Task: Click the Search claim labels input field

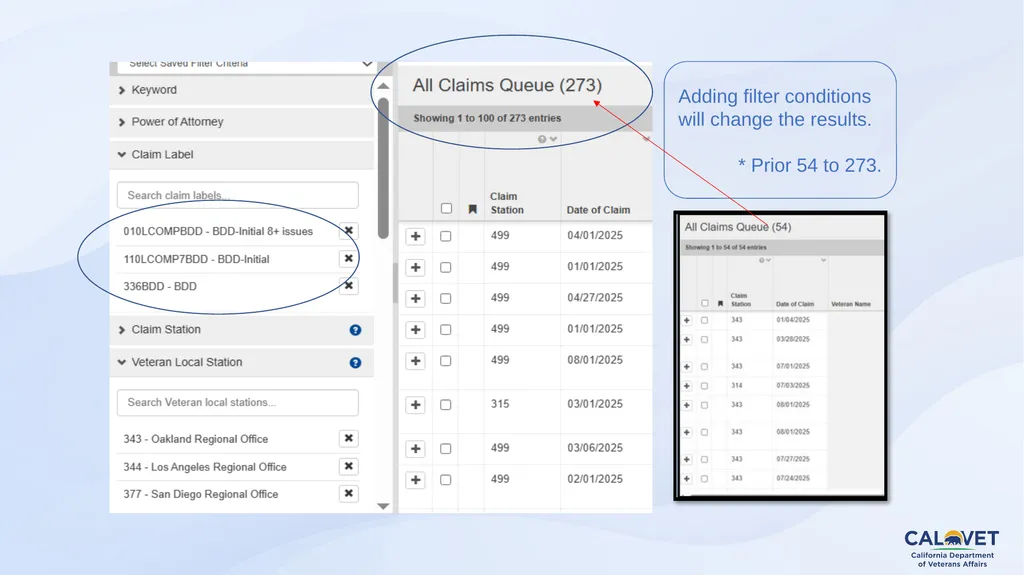Action: 238,195
